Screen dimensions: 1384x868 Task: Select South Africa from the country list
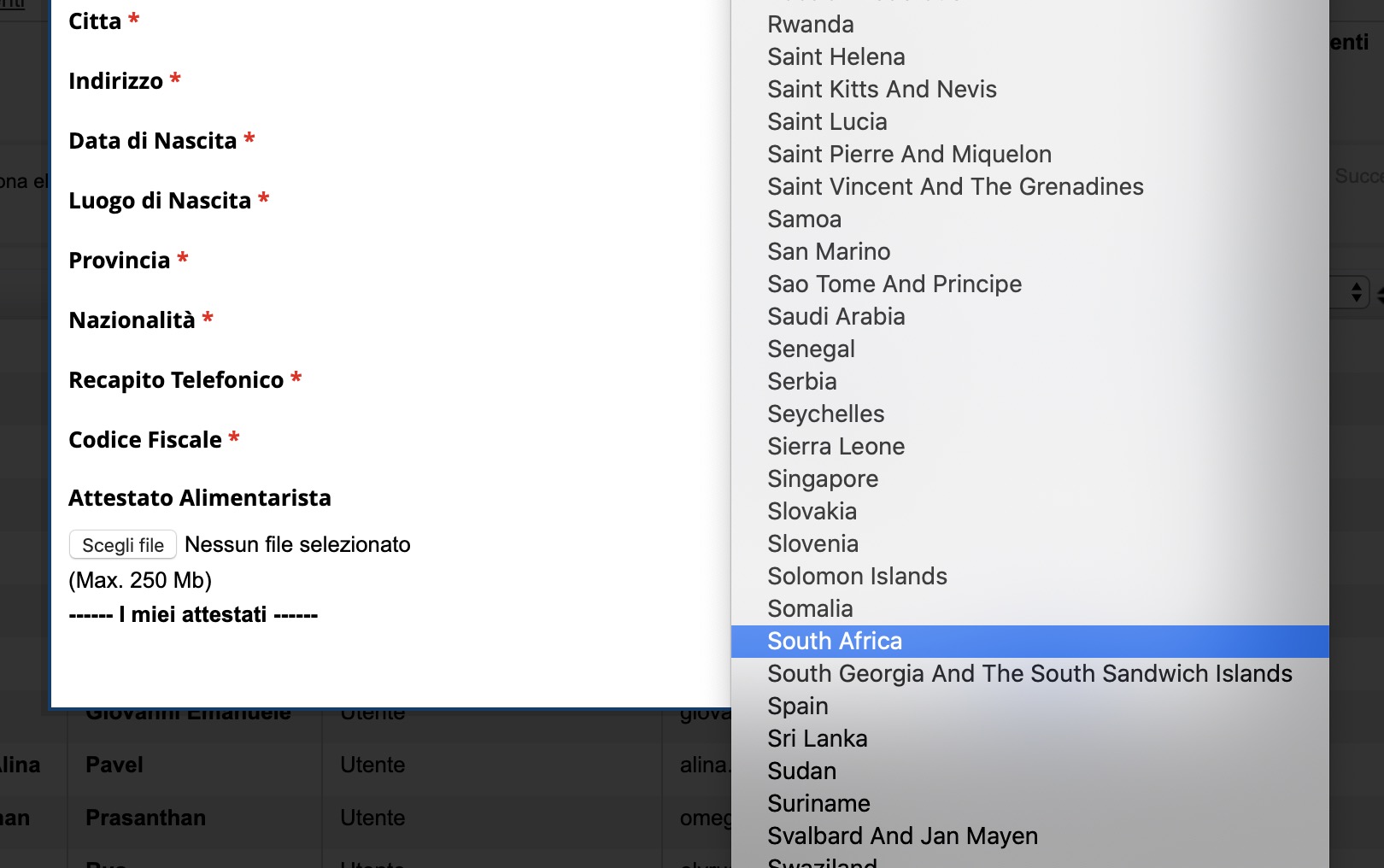tap(835, 642)
